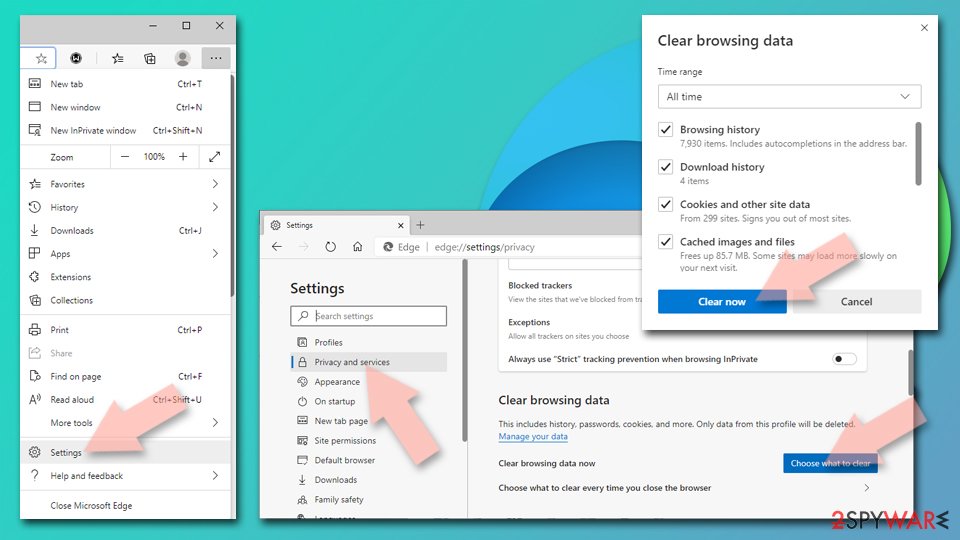
Task: Open Appearance settings section
Action: [369, 381]
